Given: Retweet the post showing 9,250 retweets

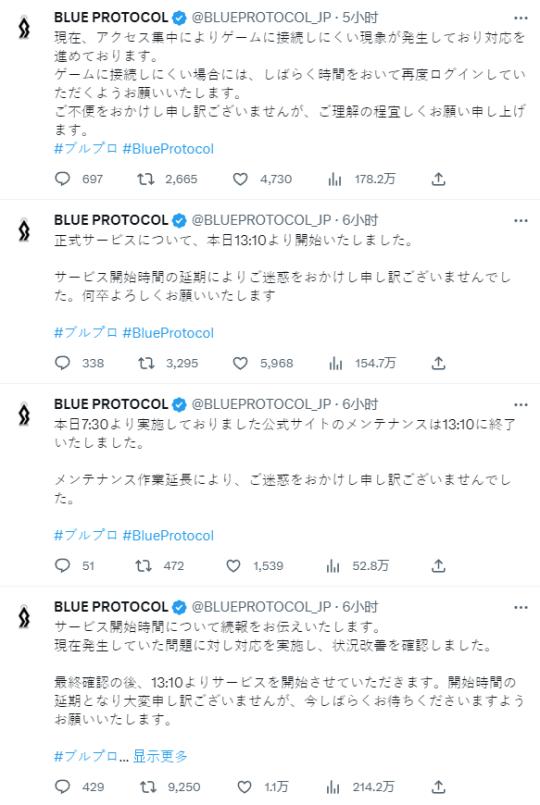Looking at the screenshot, I should (x=148, y=786).
